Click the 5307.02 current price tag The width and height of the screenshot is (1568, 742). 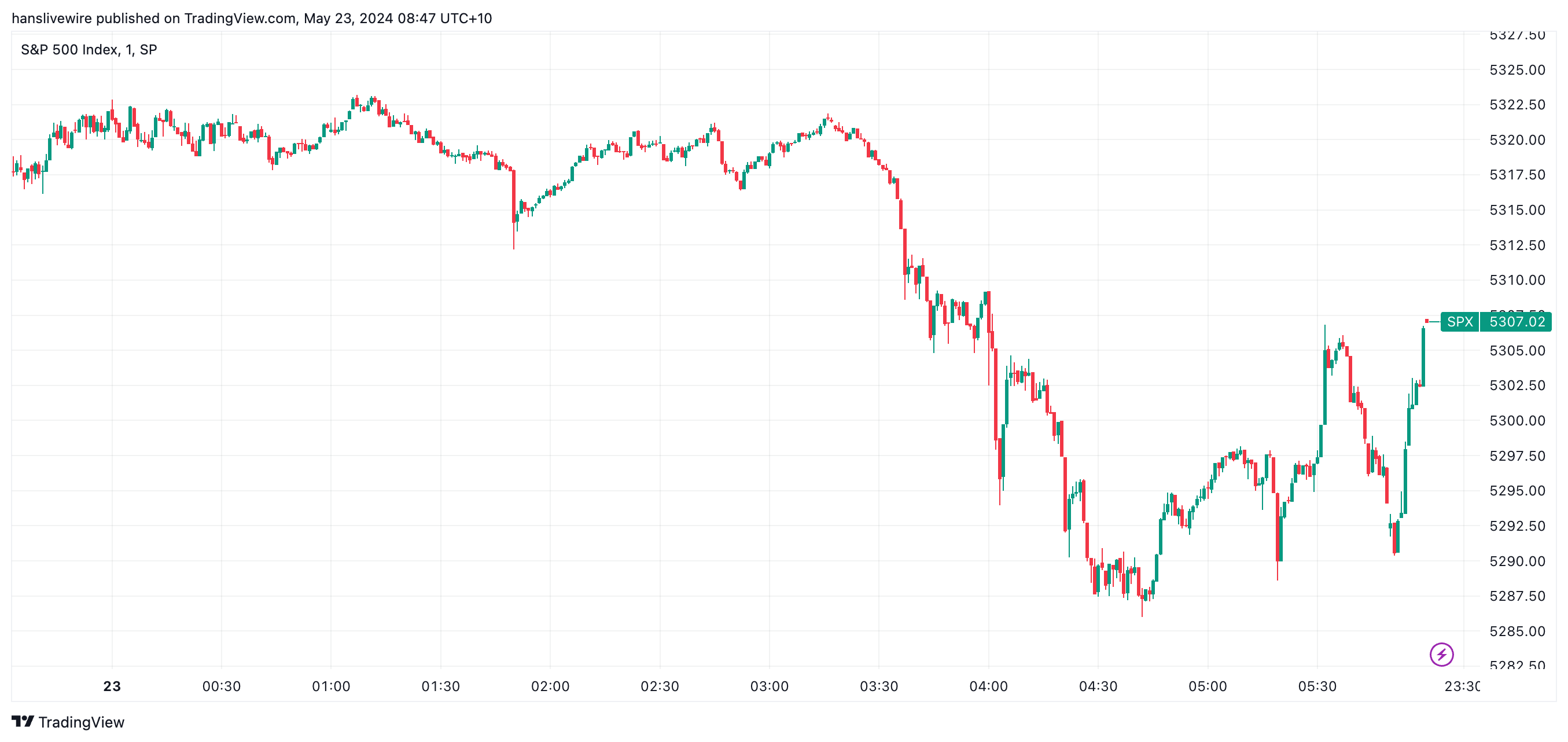(1517, 321)
